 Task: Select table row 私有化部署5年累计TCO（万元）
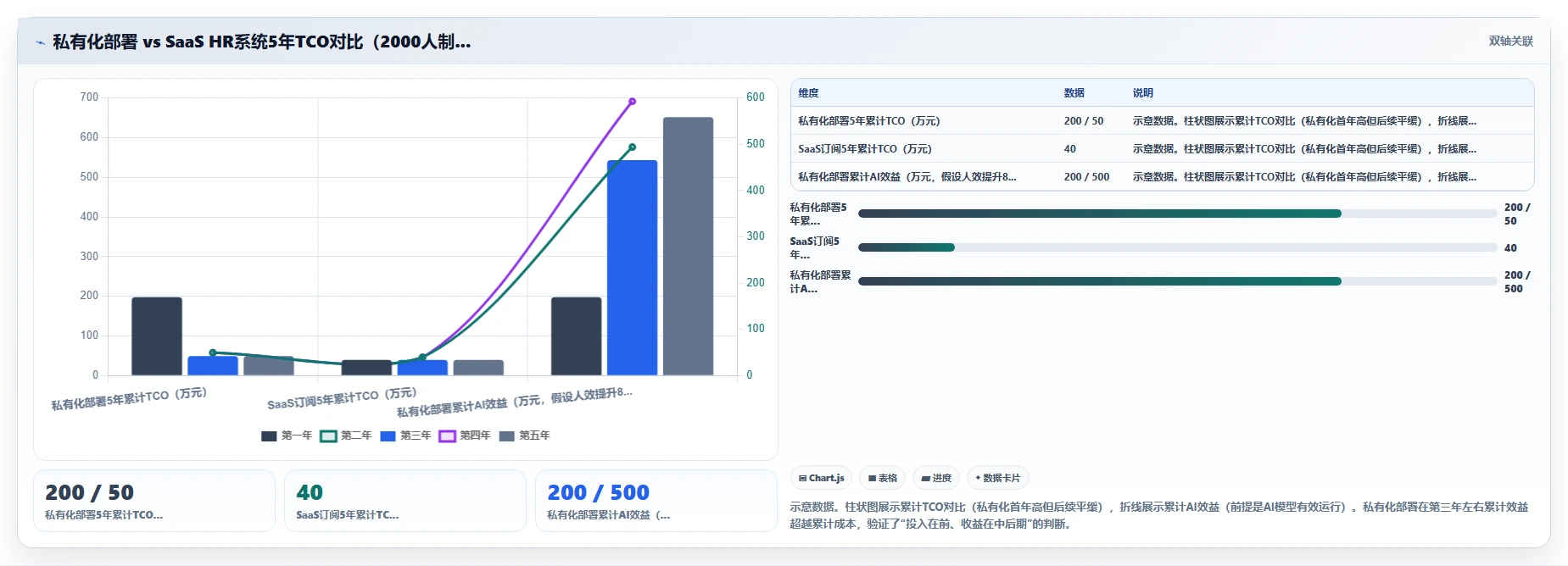tap(1162, 121)
